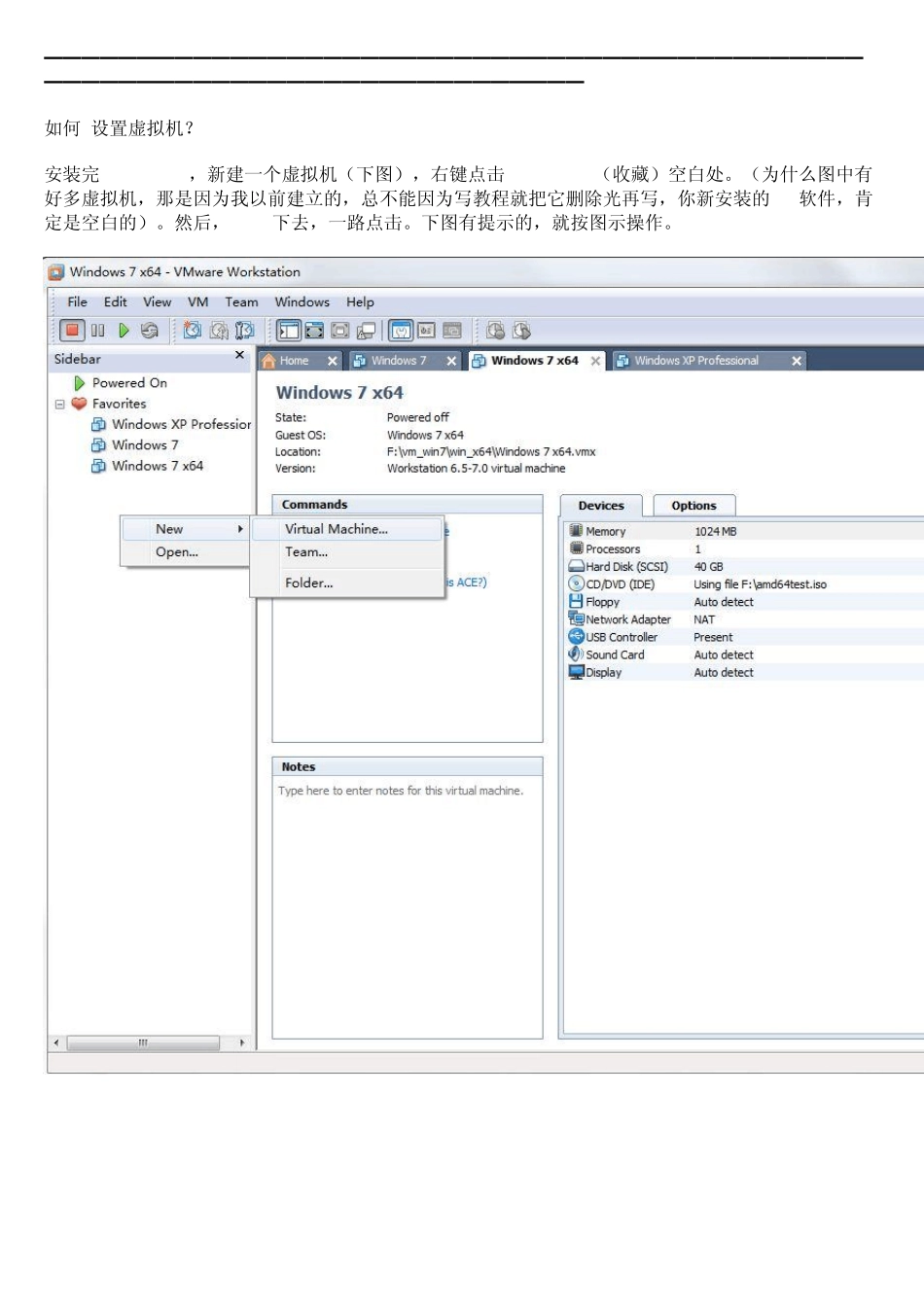Click the Console View toolbar icon
Viewport: 924px width, 1307px height.
coord(452,331)
